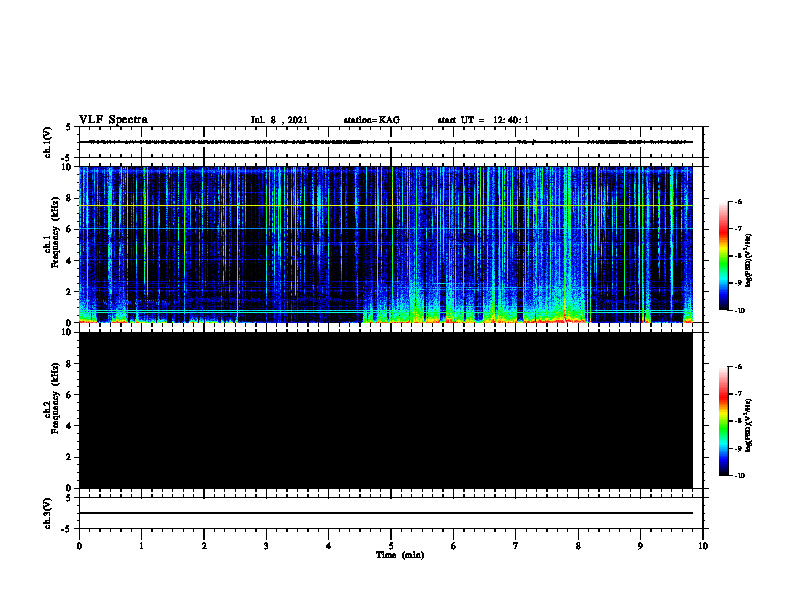
Task: Click the colorful ch.1 frequency spectrogram
Action: (386, 244)
